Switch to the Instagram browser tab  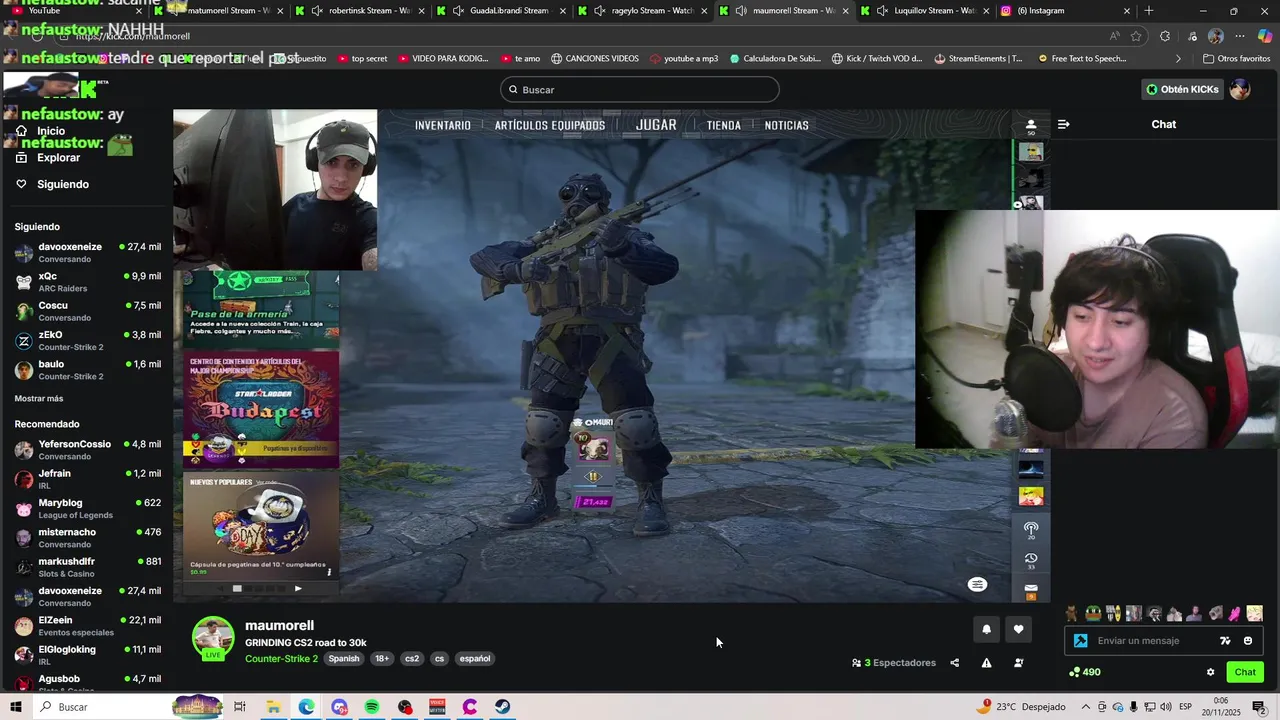pos(1066,11)
